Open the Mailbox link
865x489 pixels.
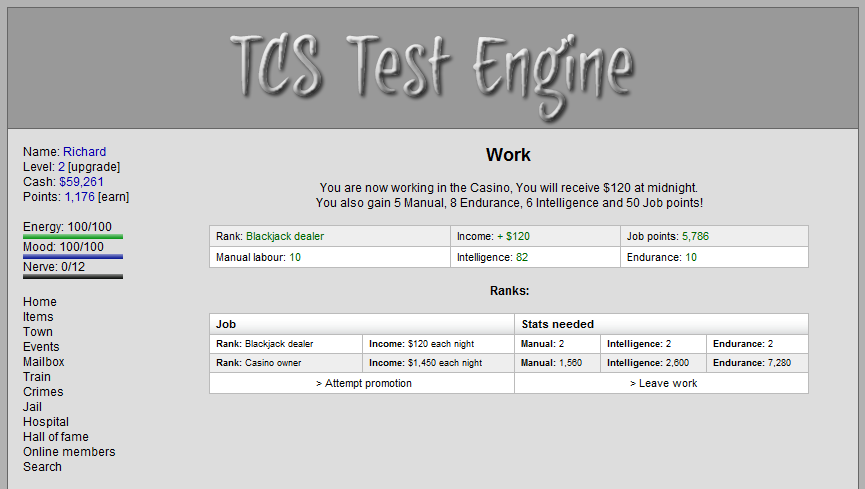pos(44,362)
